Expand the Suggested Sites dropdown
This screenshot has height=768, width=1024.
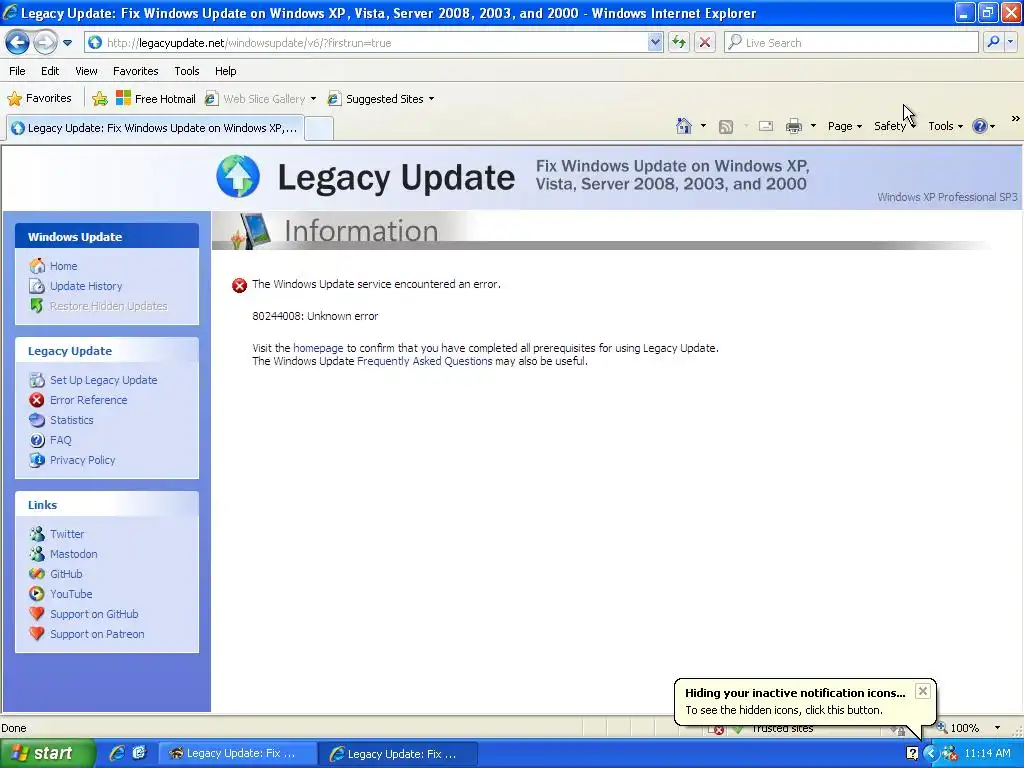[432, 99]
